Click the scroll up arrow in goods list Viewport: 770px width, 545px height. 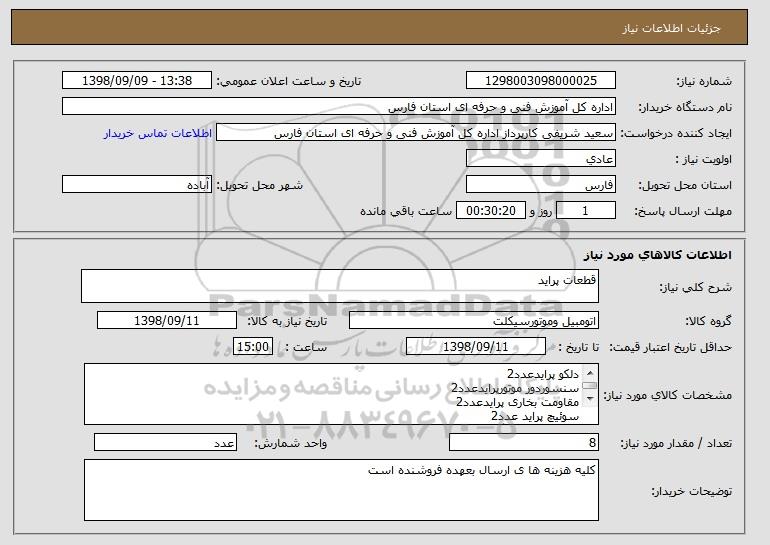point(590,373)
